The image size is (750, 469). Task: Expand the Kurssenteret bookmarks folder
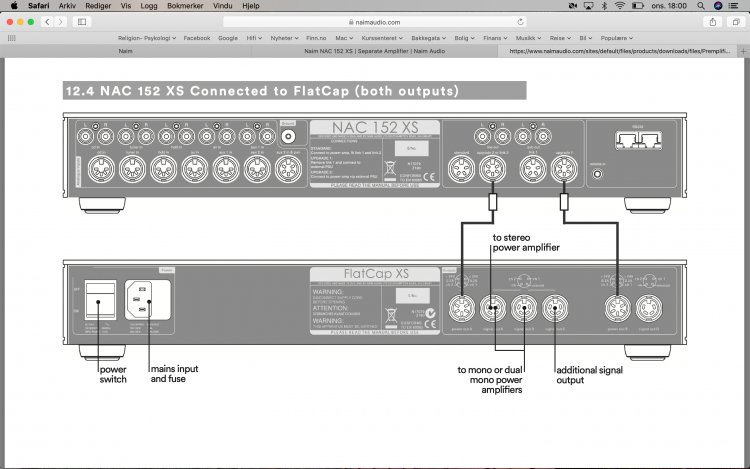382,38
